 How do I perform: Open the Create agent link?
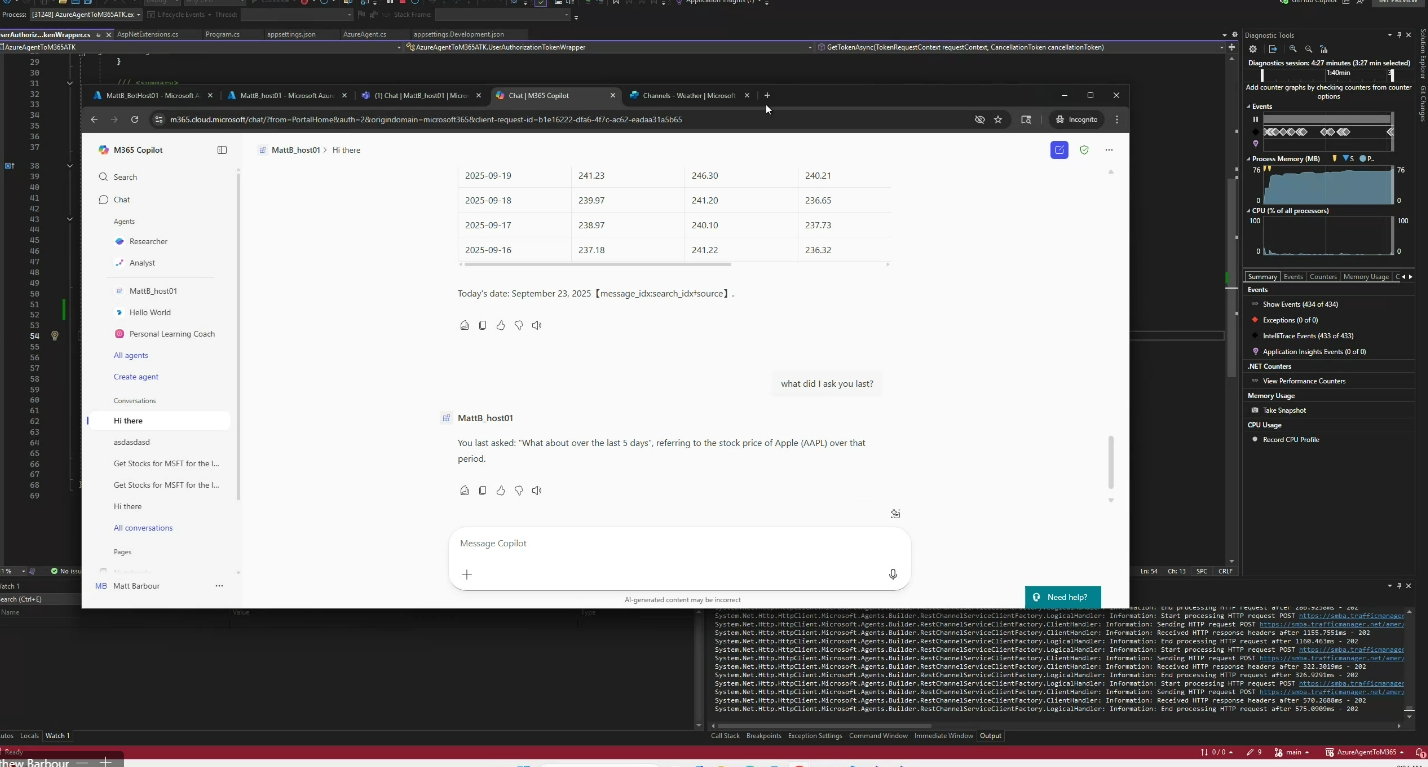136,377
